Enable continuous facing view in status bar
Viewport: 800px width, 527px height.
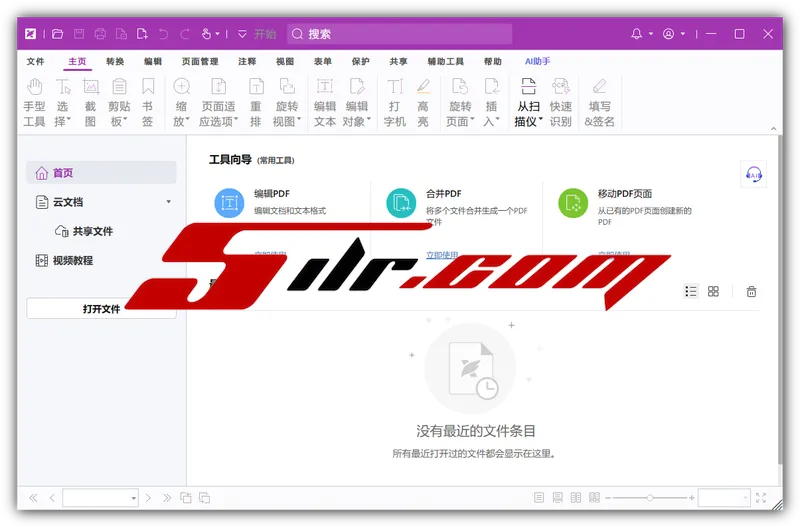point(594,497)
